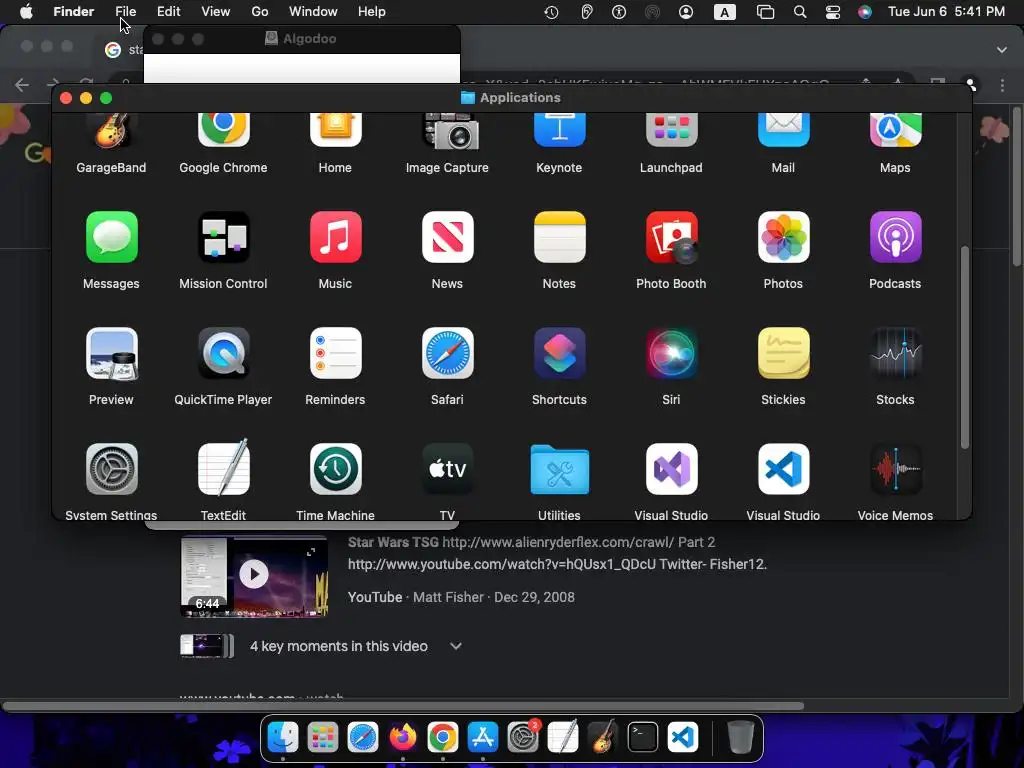The image size is (1024, 768).
Task: Select the Time Machine app icon
Action: 336,469
